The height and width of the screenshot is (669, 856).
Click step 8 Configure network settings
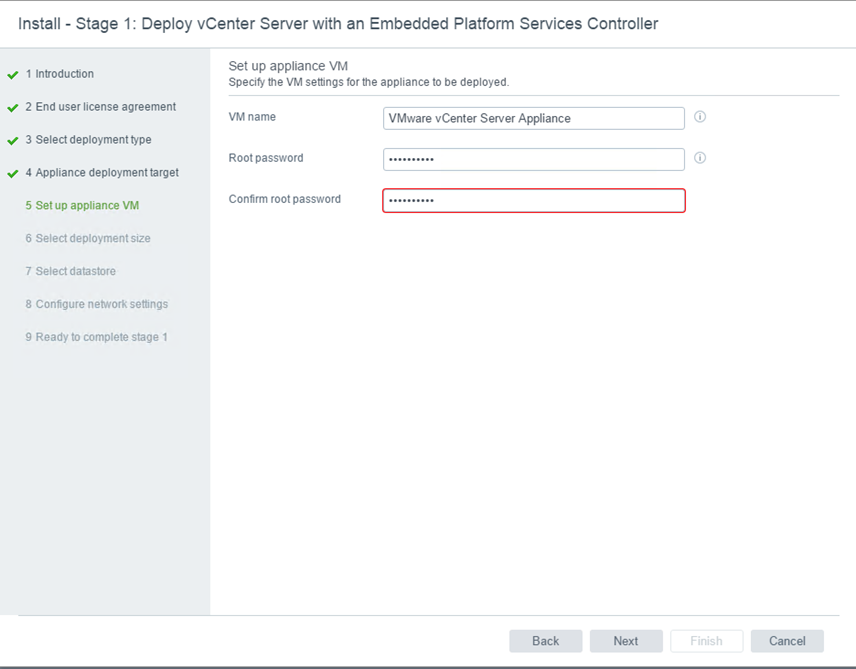point(96,305)
